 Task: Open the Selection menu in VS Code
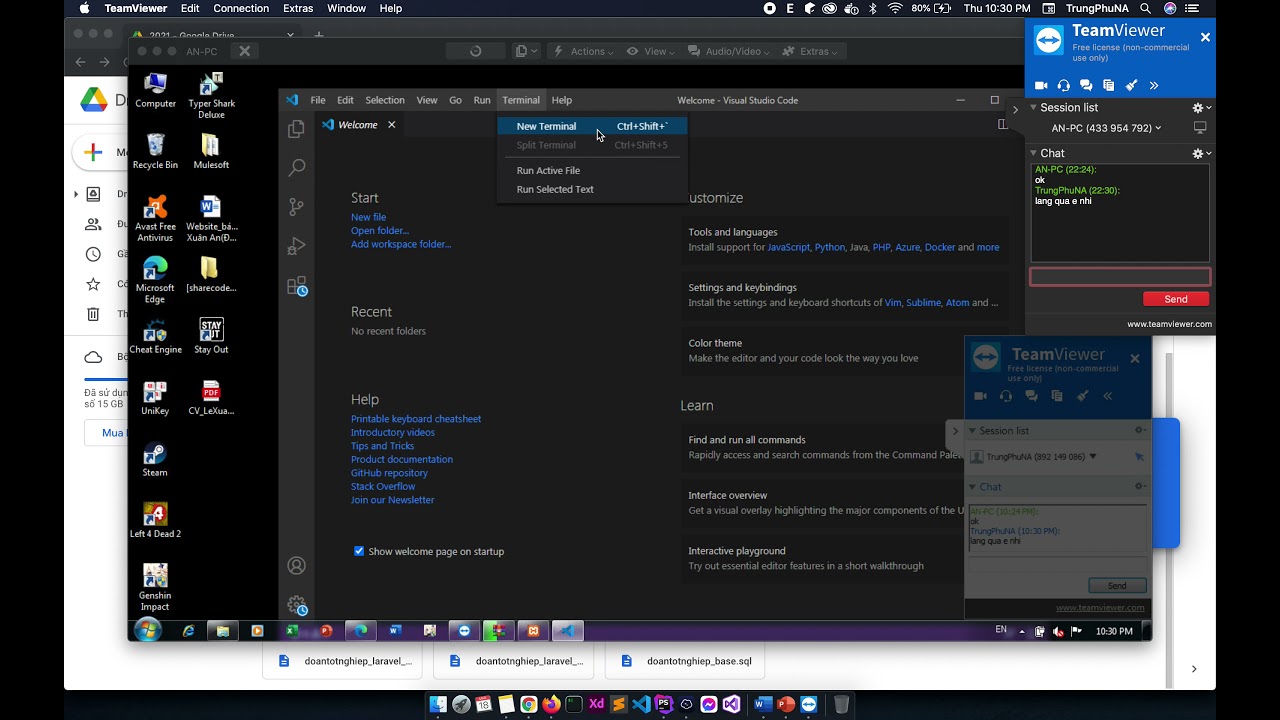tap(385, 100)
